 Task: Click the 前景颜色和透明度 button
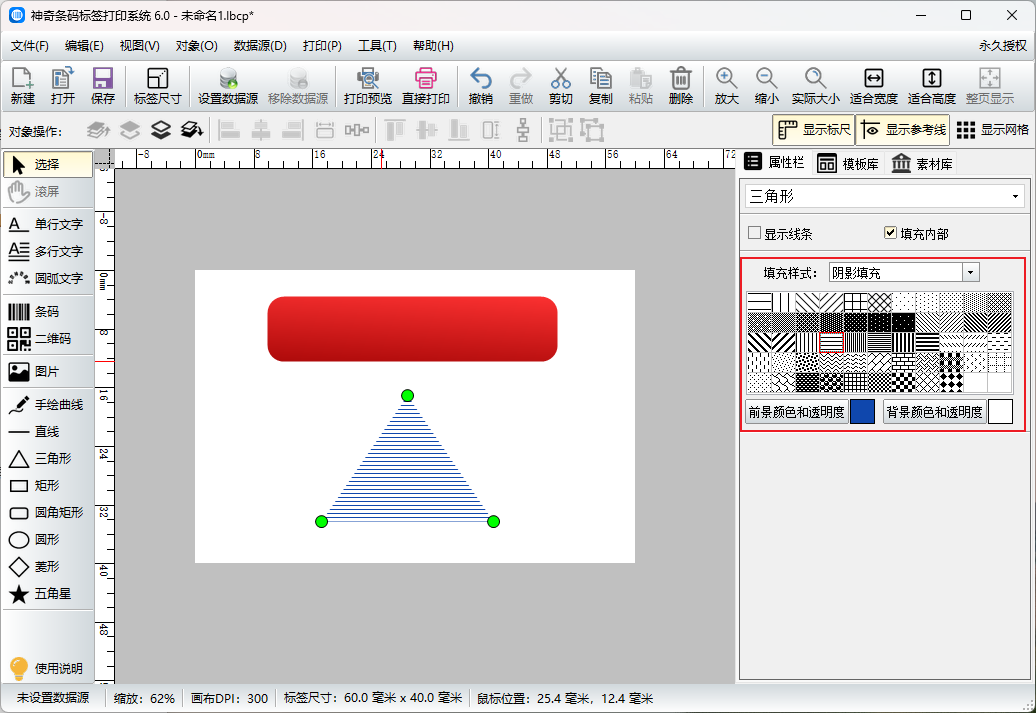796,412
